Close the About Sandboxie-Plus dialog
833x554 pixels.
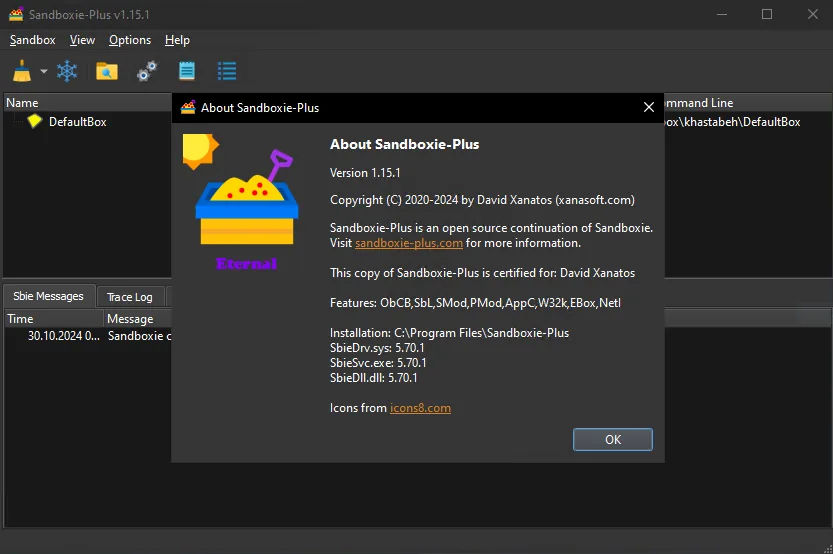coord(649,107)
